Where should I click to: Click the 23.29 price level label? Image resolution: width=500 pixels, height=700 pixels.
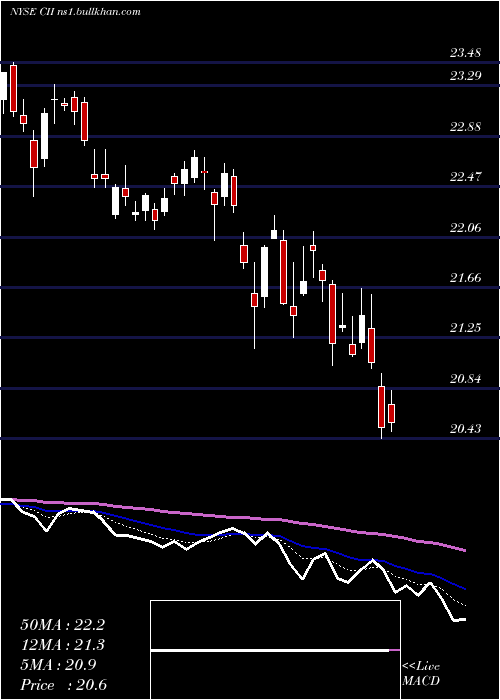click(465, 75)
